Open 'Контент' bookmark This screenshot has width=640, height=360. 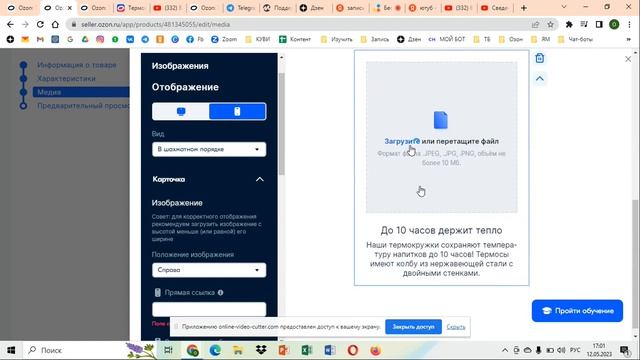tap(295, 39)
